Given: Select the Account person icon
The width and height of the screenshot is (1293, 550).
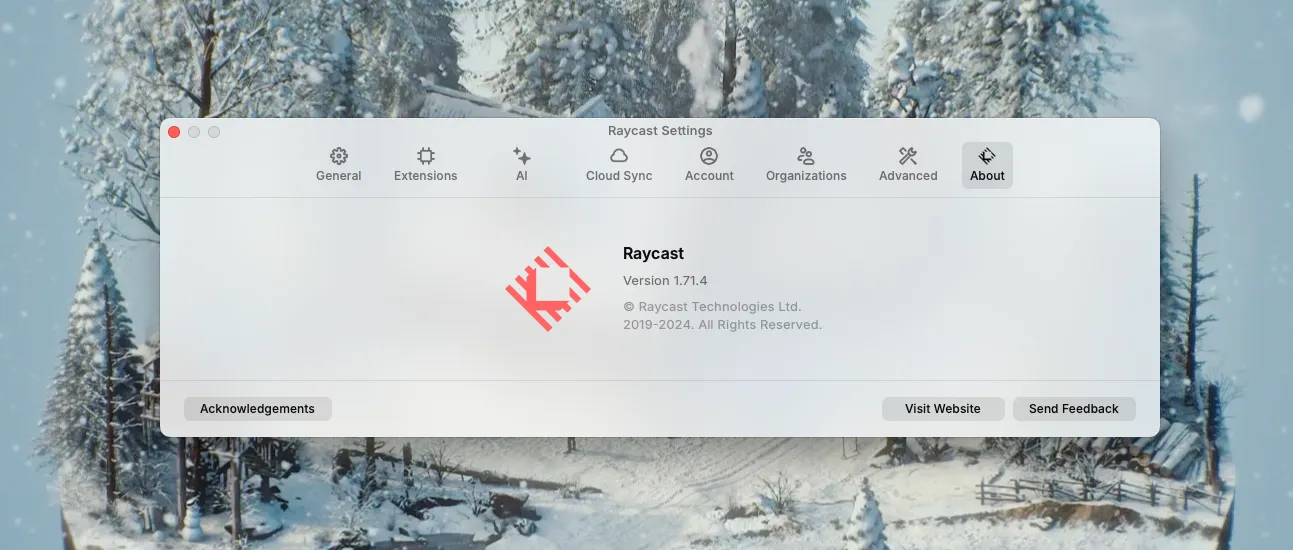Looking at the screenshot, I should (709, 156).
